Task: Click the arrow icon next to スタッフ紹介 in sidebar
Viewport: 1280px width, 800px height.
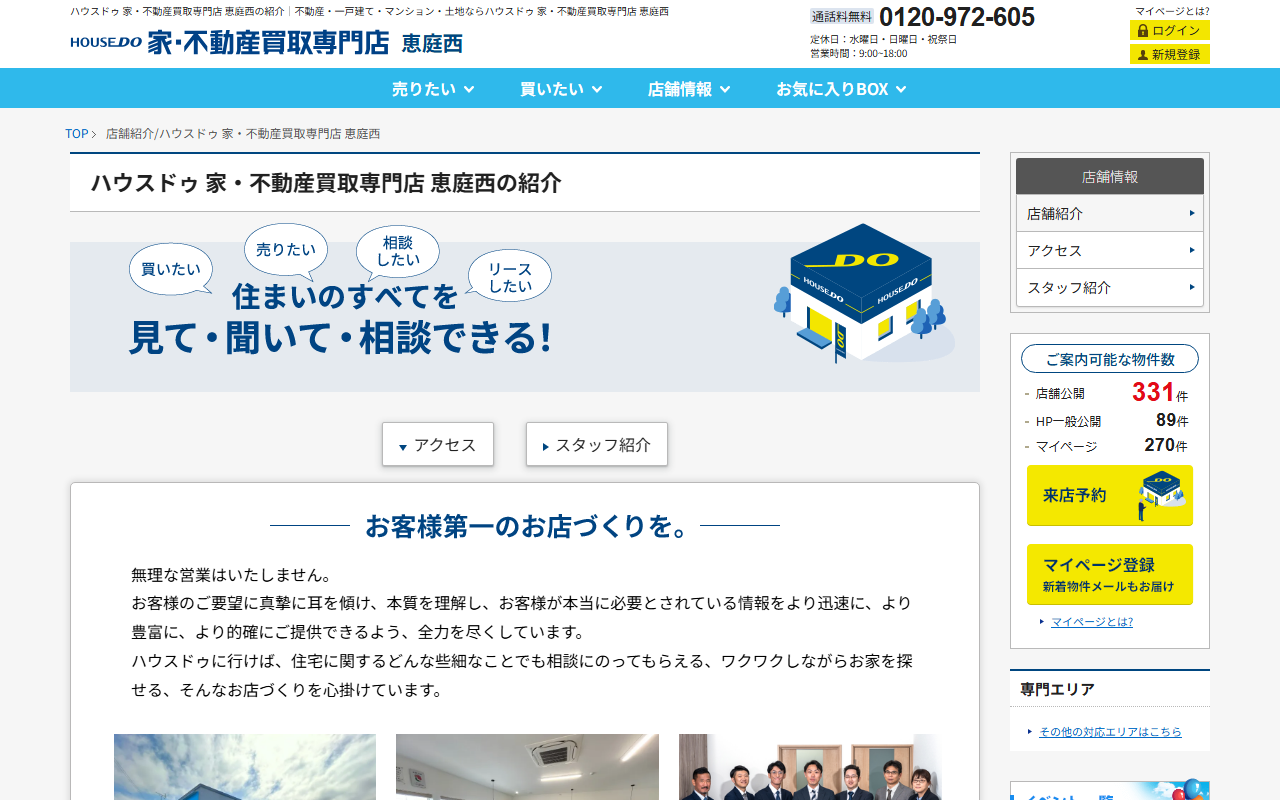Action: (1192, 287)
